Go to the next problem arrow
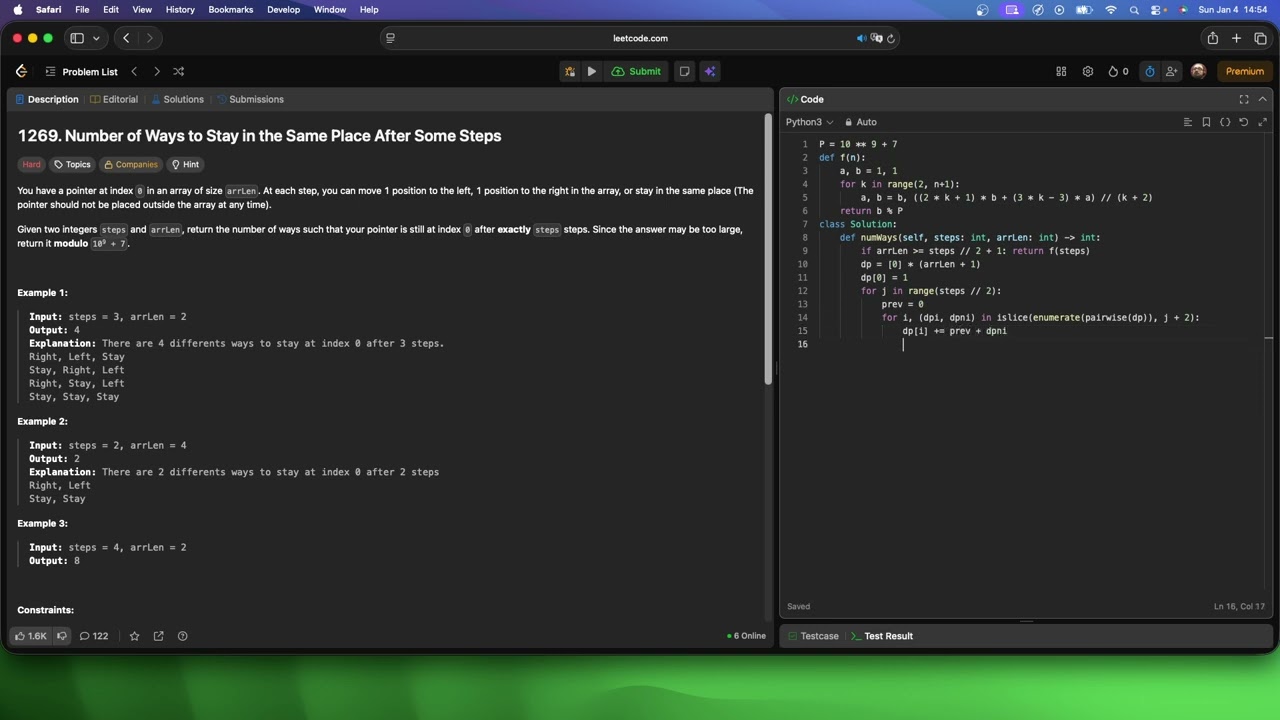Screen dimensions: 1280x720 tap(156, 71)
